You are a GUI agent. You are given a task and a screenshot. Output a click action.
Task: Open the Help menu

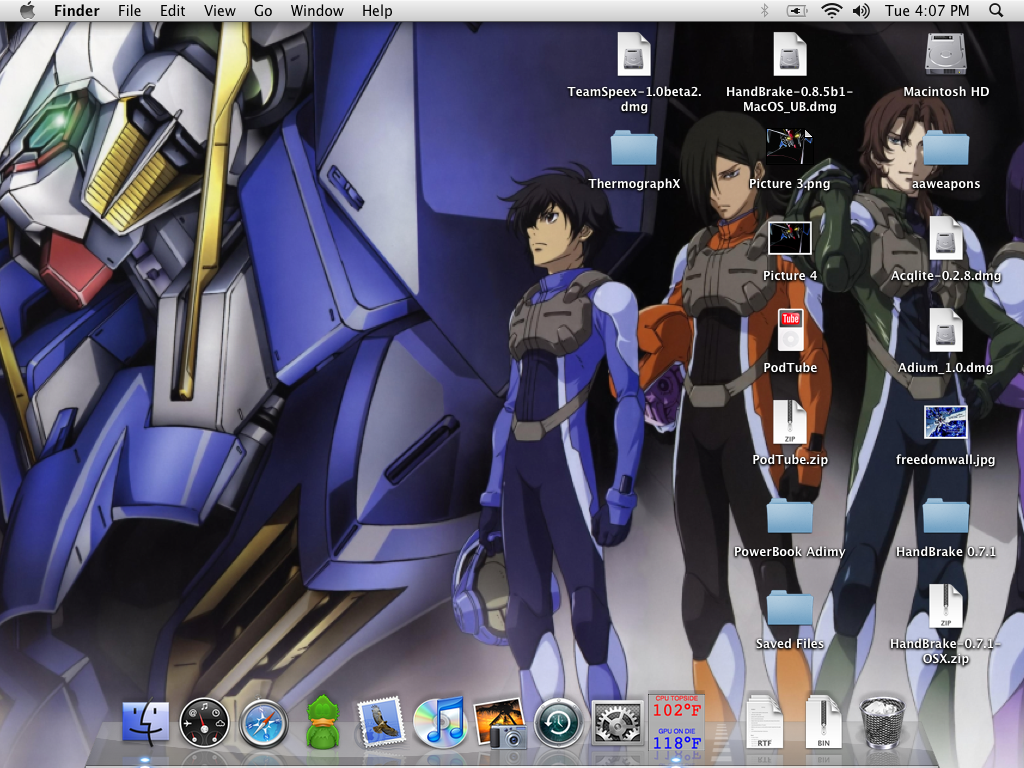(377, 10)
